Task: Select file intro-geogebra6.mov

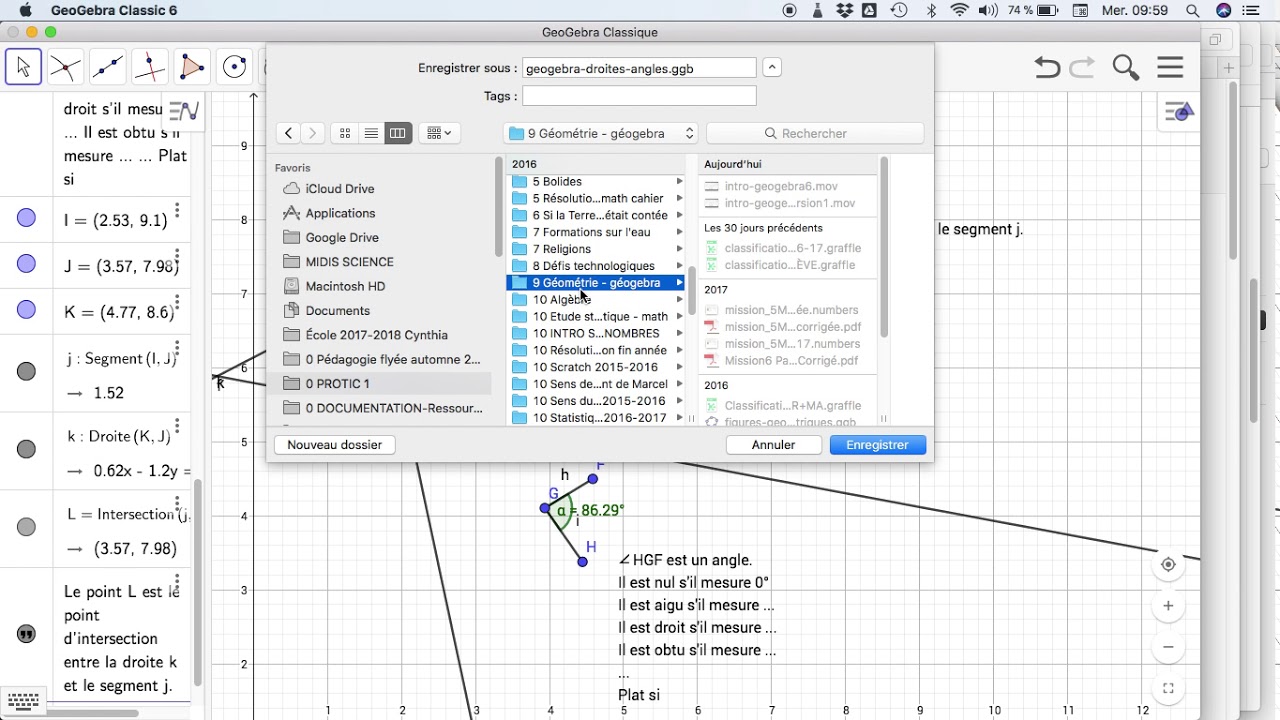Action: (781, 187)
